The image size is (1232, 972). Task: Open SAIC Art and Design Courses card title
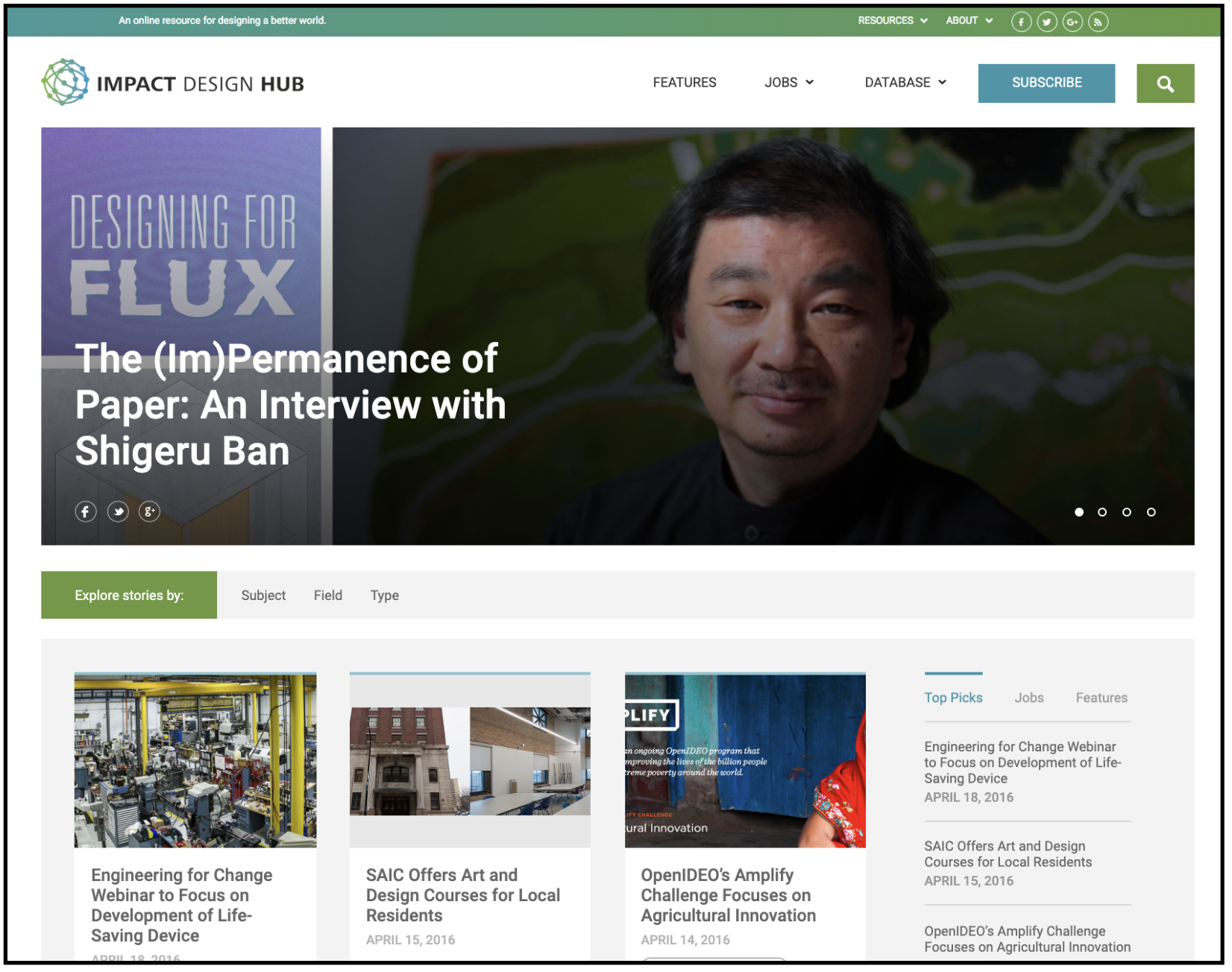[x=464, y=897]
